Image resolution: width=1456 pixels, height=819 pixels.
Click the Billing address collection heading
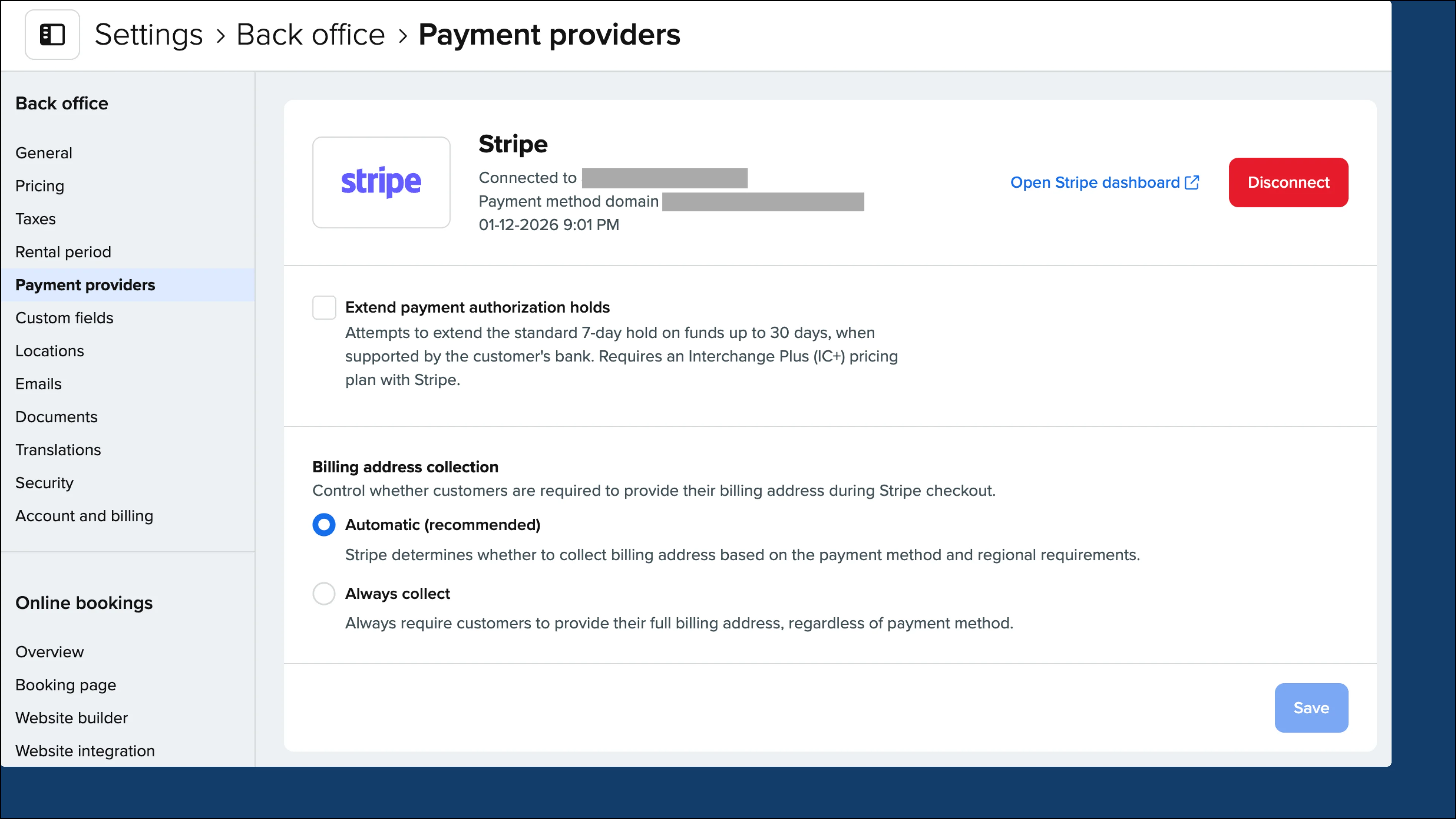[x=405, y=467]
